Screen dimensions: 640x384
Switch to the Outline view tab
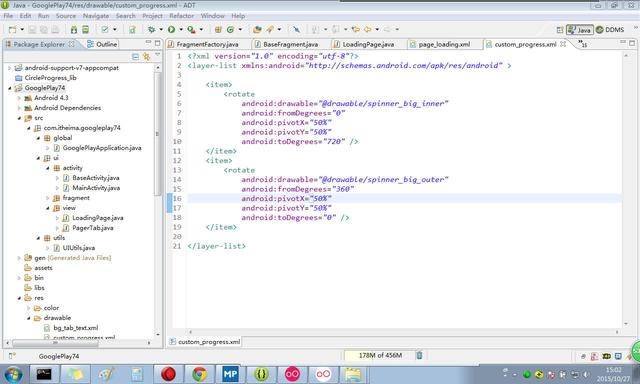pos(102,44)
